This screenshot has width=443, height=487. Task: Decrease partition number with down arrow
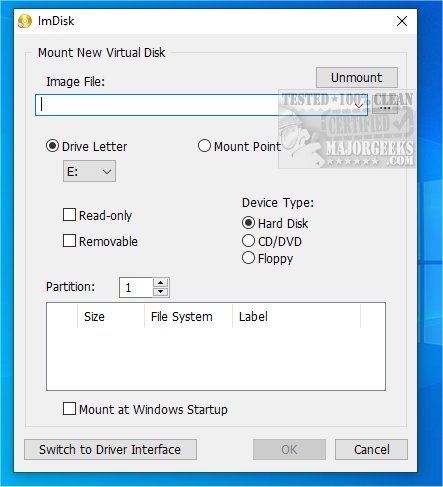pyautogui.click(x=161, y=292)
